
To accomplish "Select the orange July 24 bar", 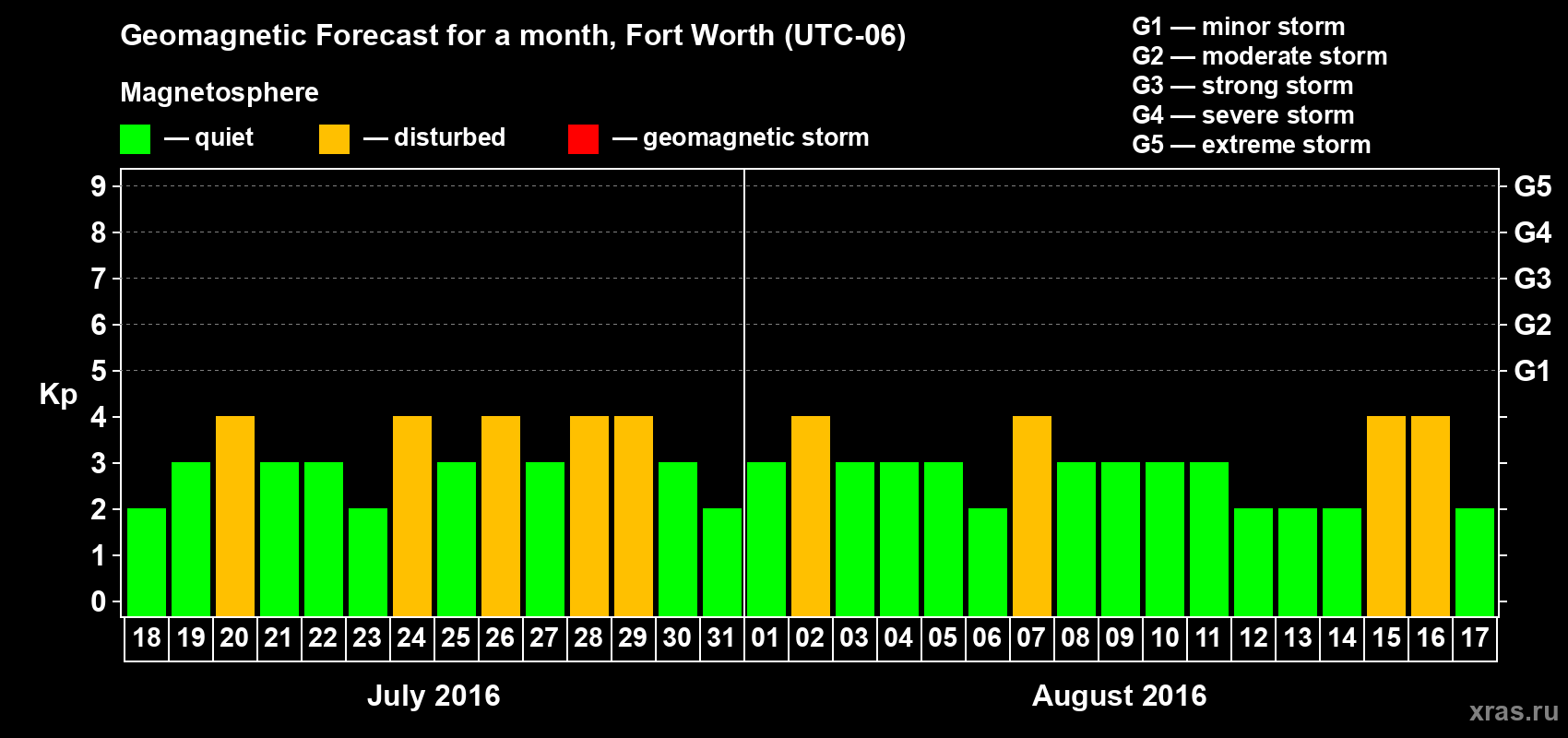I will coord(412,516).
